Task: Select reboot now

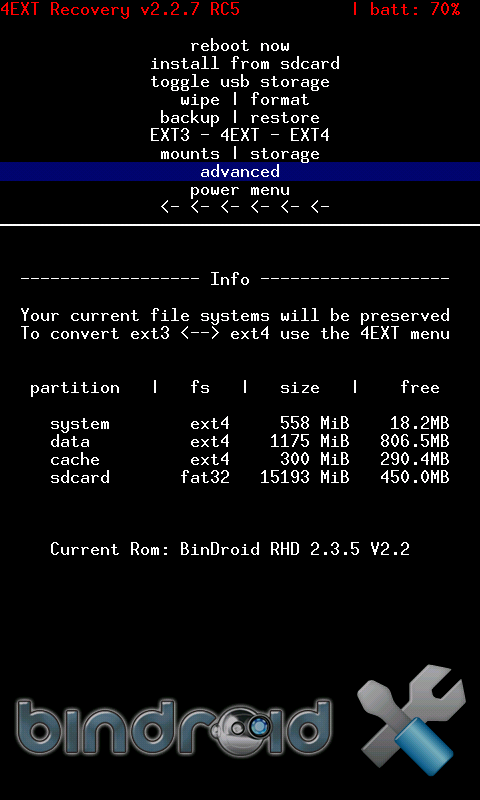Action: click(x=240, y=46)
